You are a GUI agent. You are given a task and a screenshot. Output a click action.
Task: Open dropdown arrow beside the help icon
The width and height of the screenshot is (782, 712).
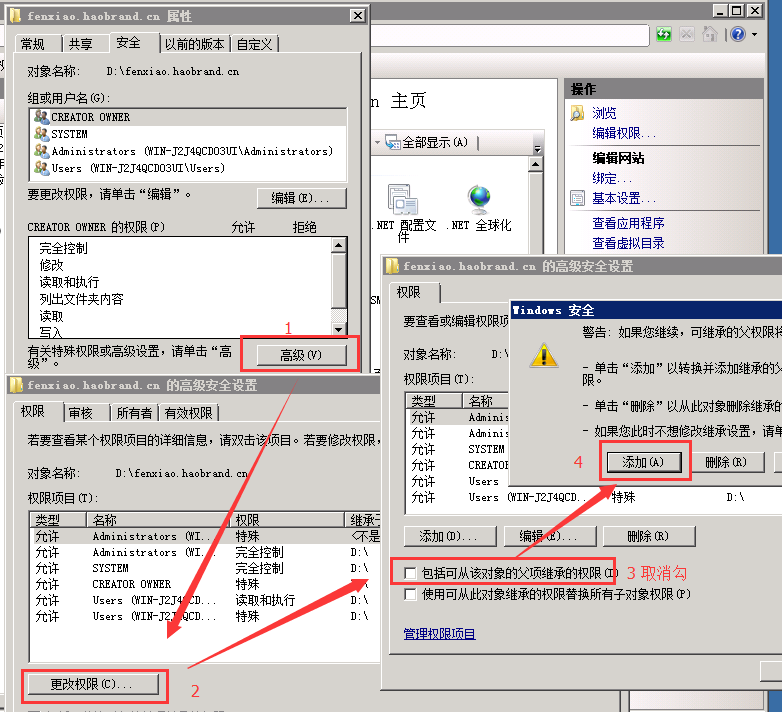click(x=755, y=34)
